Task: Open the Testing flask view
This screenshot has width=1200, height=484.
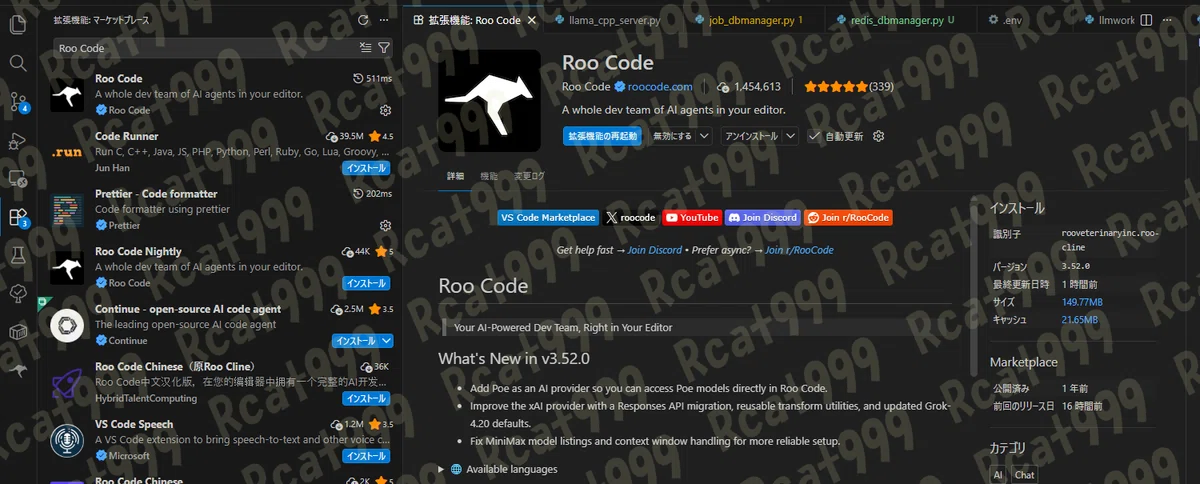Action: pos(18,255)
